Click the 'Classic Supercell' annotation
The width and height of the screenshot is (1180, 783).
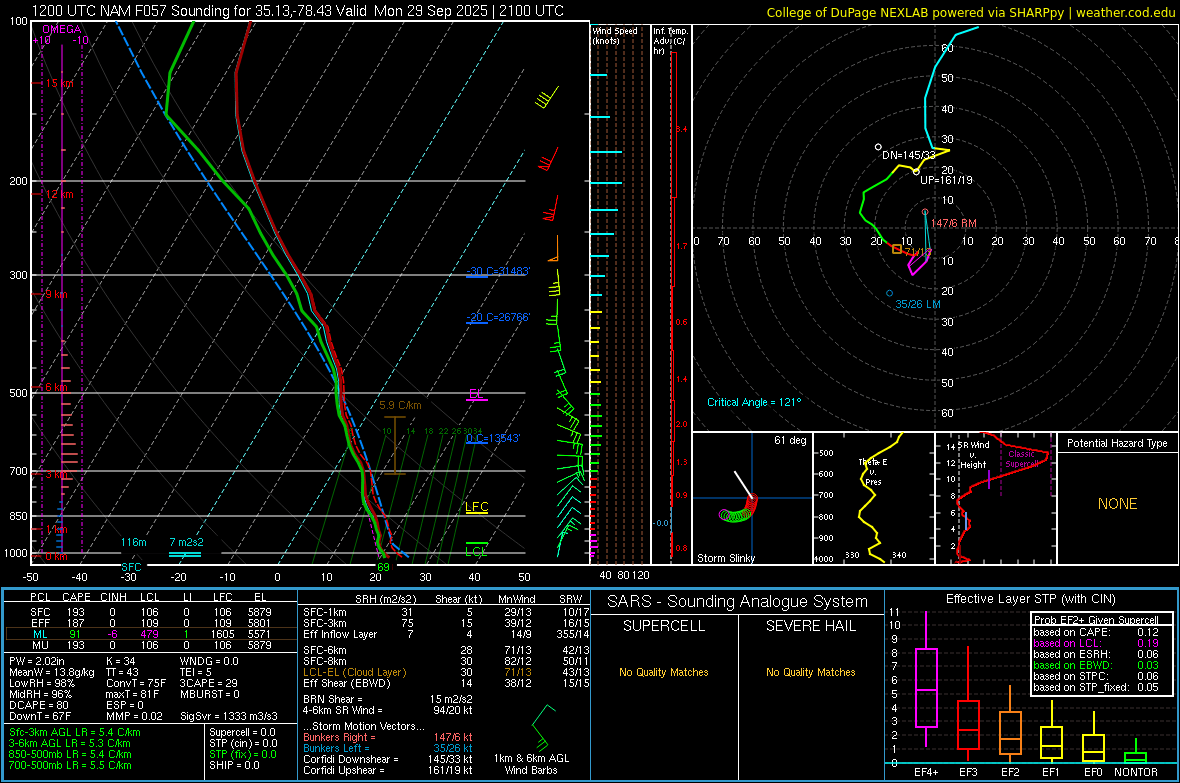click(1022, 459)
